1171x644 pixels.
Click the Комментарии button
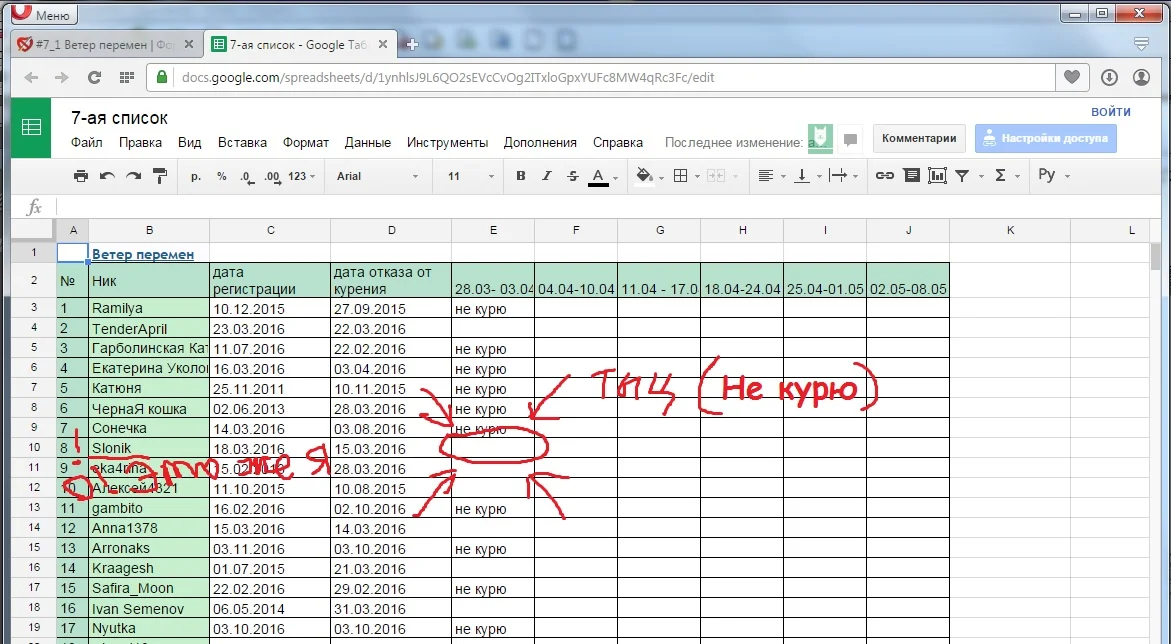pos(918,137)
